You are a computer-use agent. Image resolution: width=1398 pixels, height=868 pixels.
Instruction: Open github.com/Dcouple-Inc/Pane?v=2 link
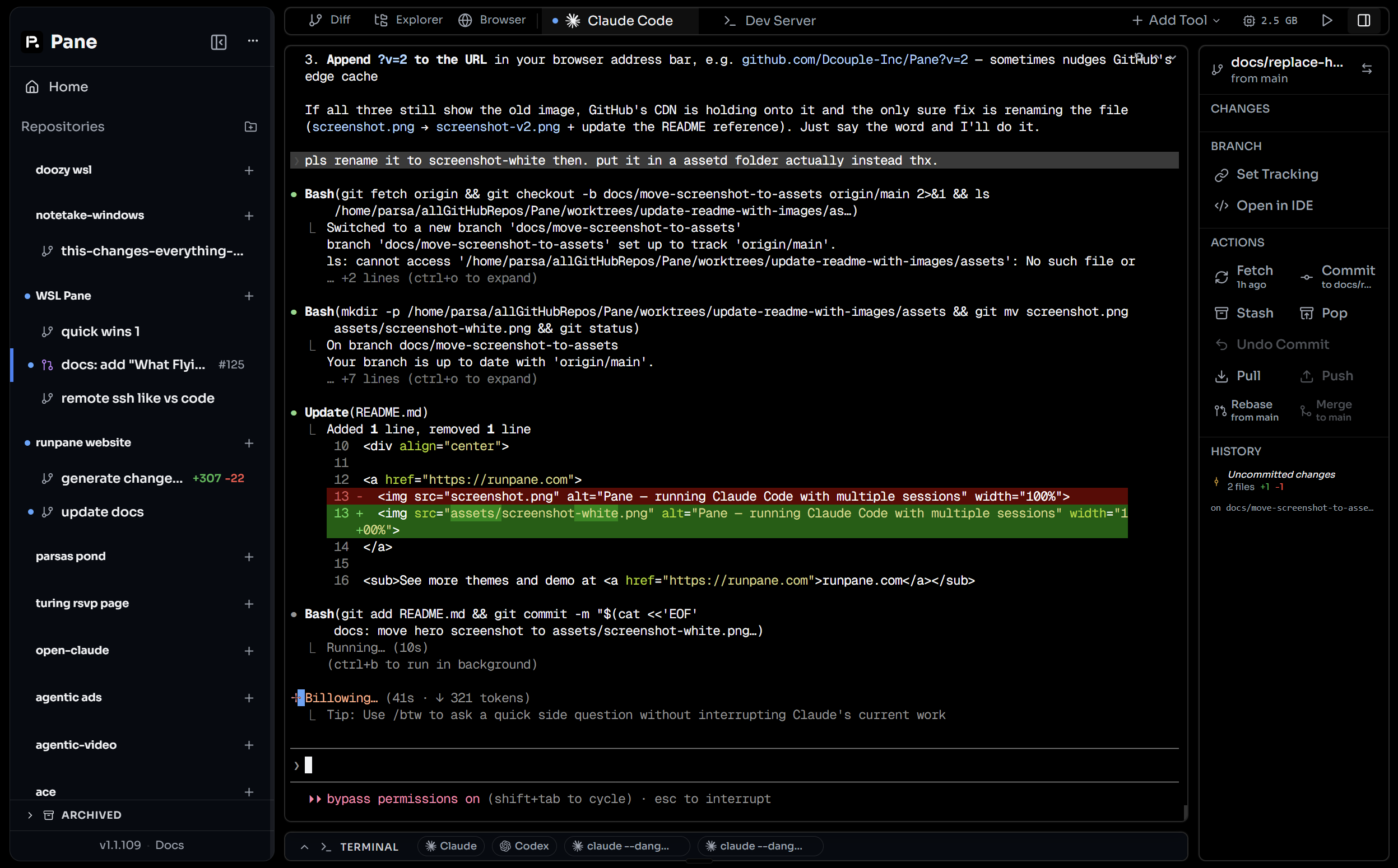854,60
